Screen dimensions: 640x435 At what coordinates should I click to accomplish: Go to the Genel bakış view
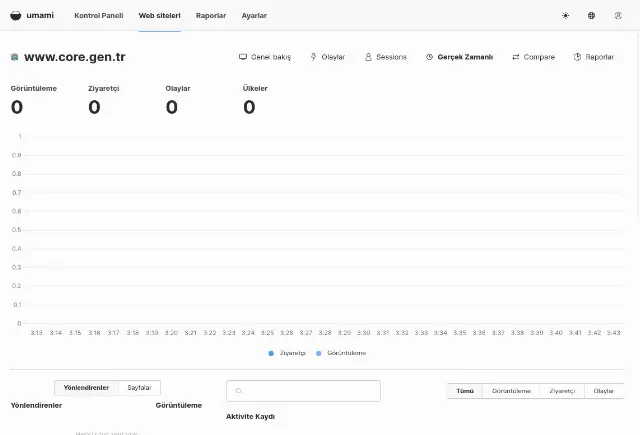[265, 57]
